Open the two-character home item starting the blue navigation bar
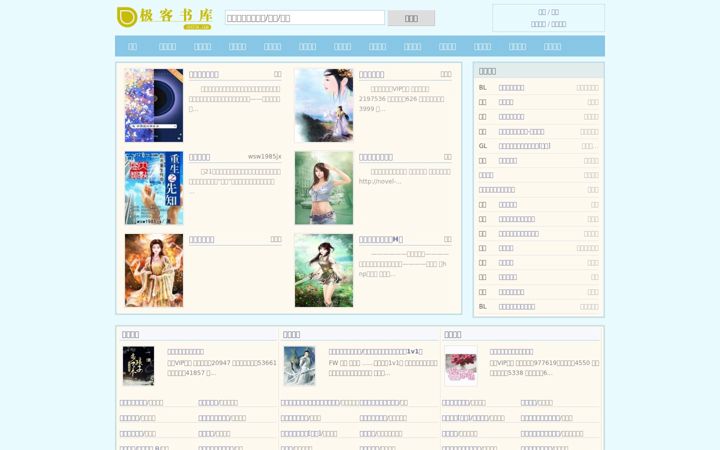The width and height of the screenshot is (720, 450). (132, 46)
